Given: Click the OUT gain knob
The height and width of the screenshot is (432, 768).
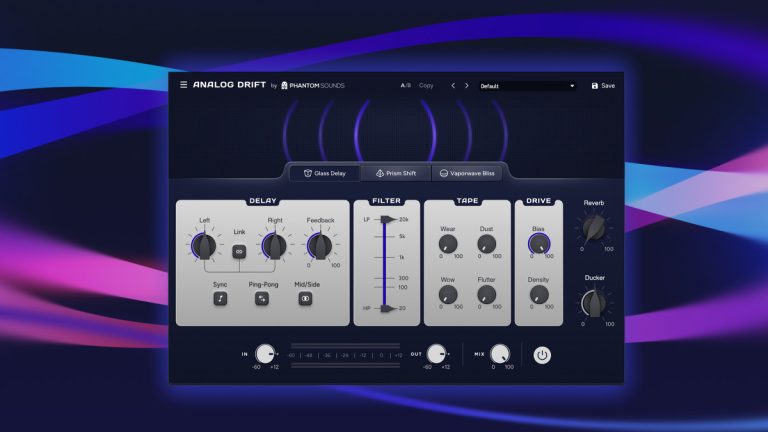Looking at the screenshot, I should [x=436, y=354].
